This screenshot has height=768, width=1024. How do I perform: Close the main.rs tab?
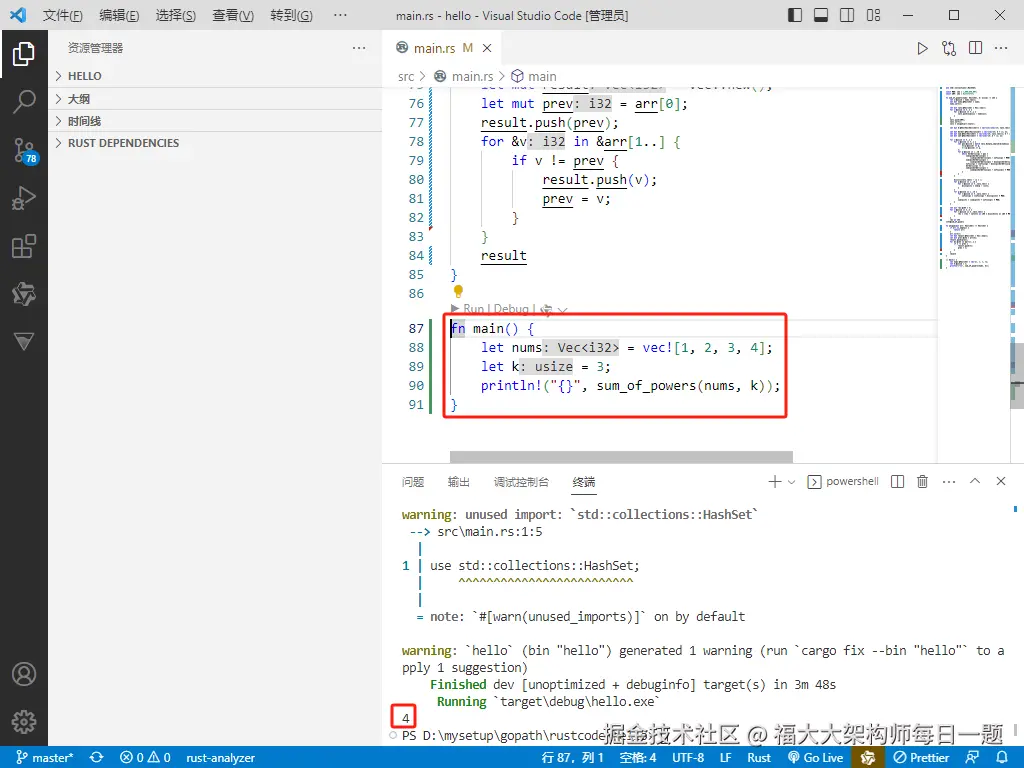[x=487, y=48]
